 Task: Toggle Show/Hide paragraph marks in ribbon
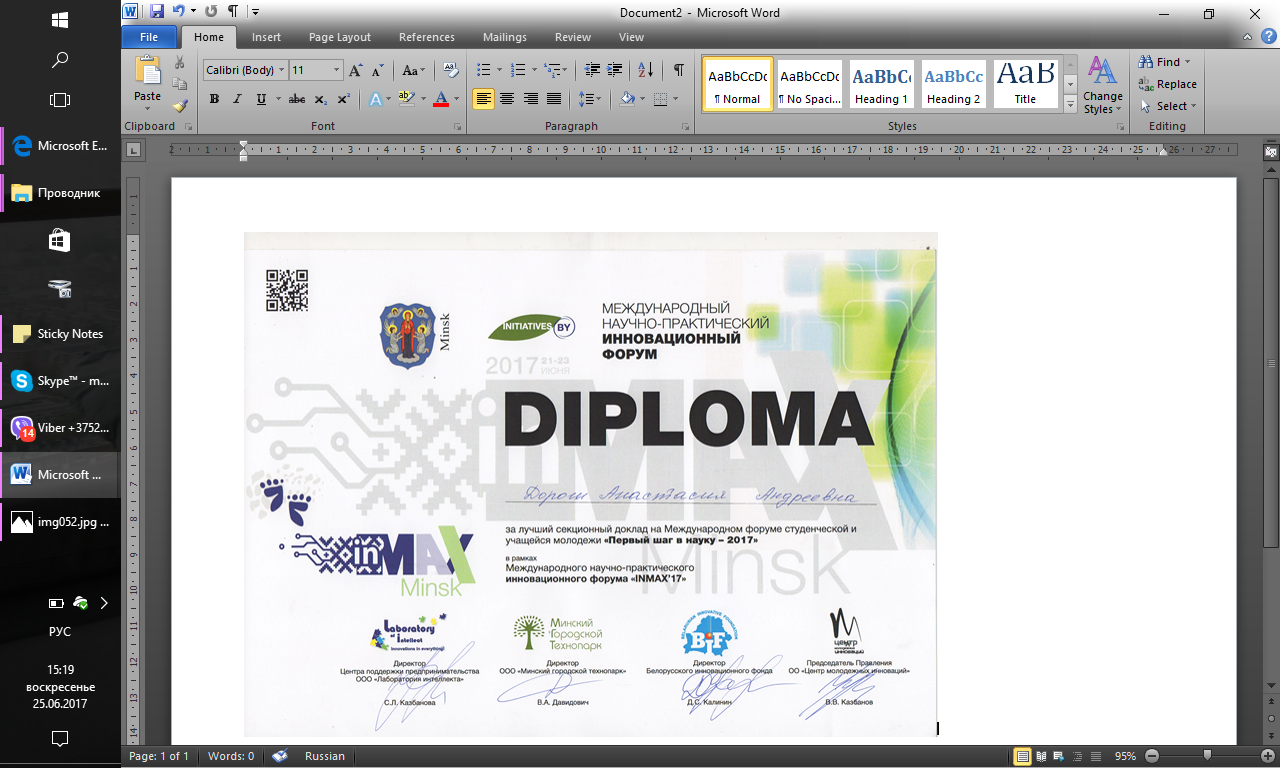tap(679, 70)
